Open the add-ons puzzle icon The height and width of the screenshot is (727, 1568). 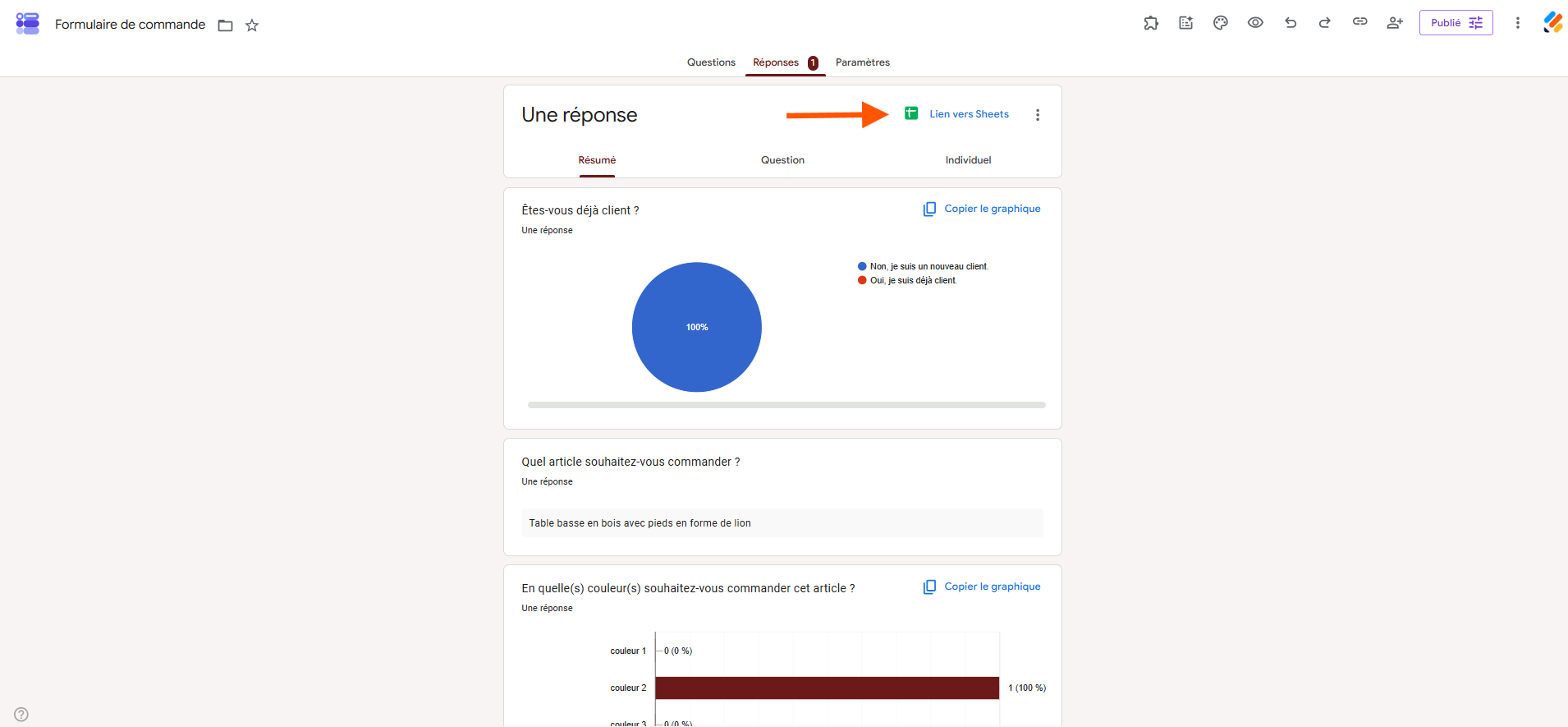pos(1151,23)
